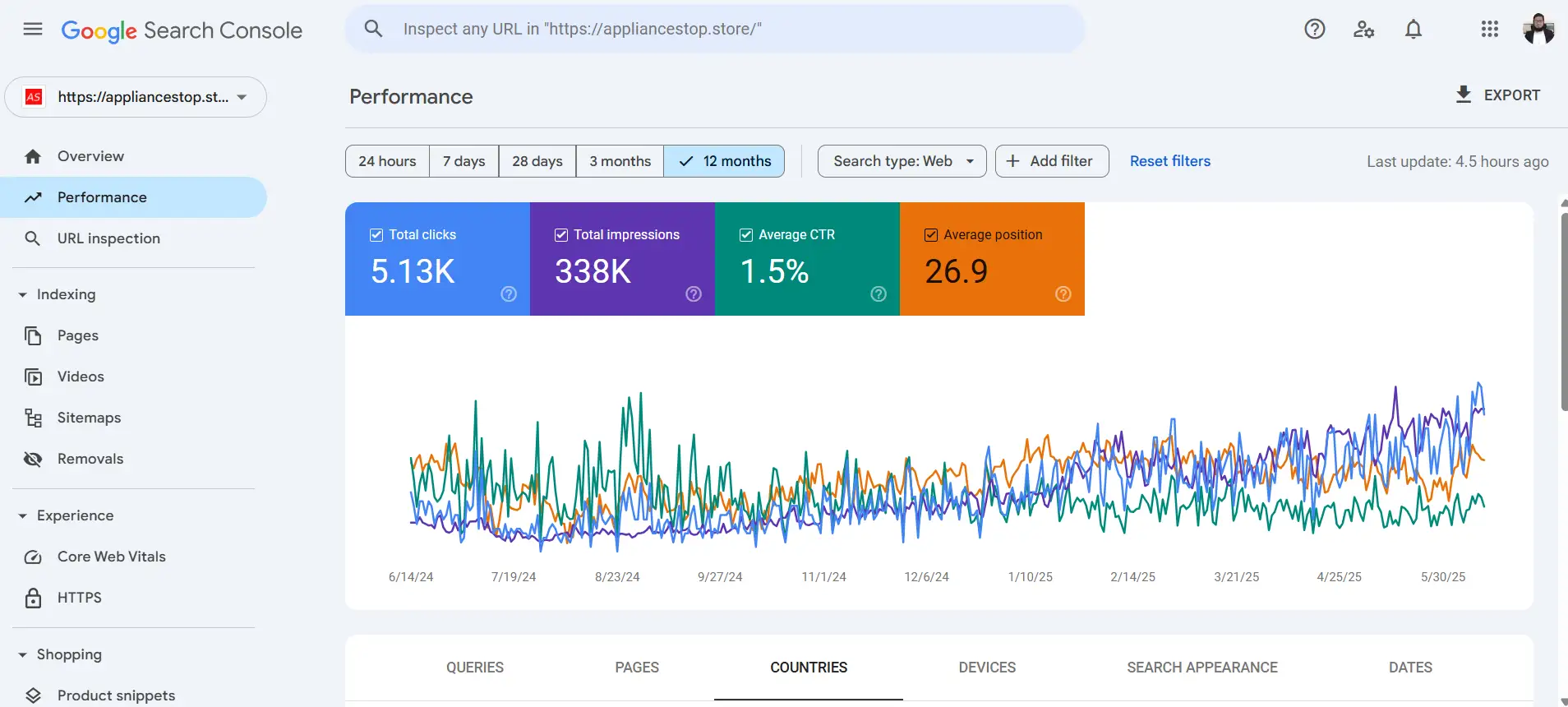This screenshot has width=1568, height=707.
Task: Open the notifications bell
Action: click(x=1413, y=30)
